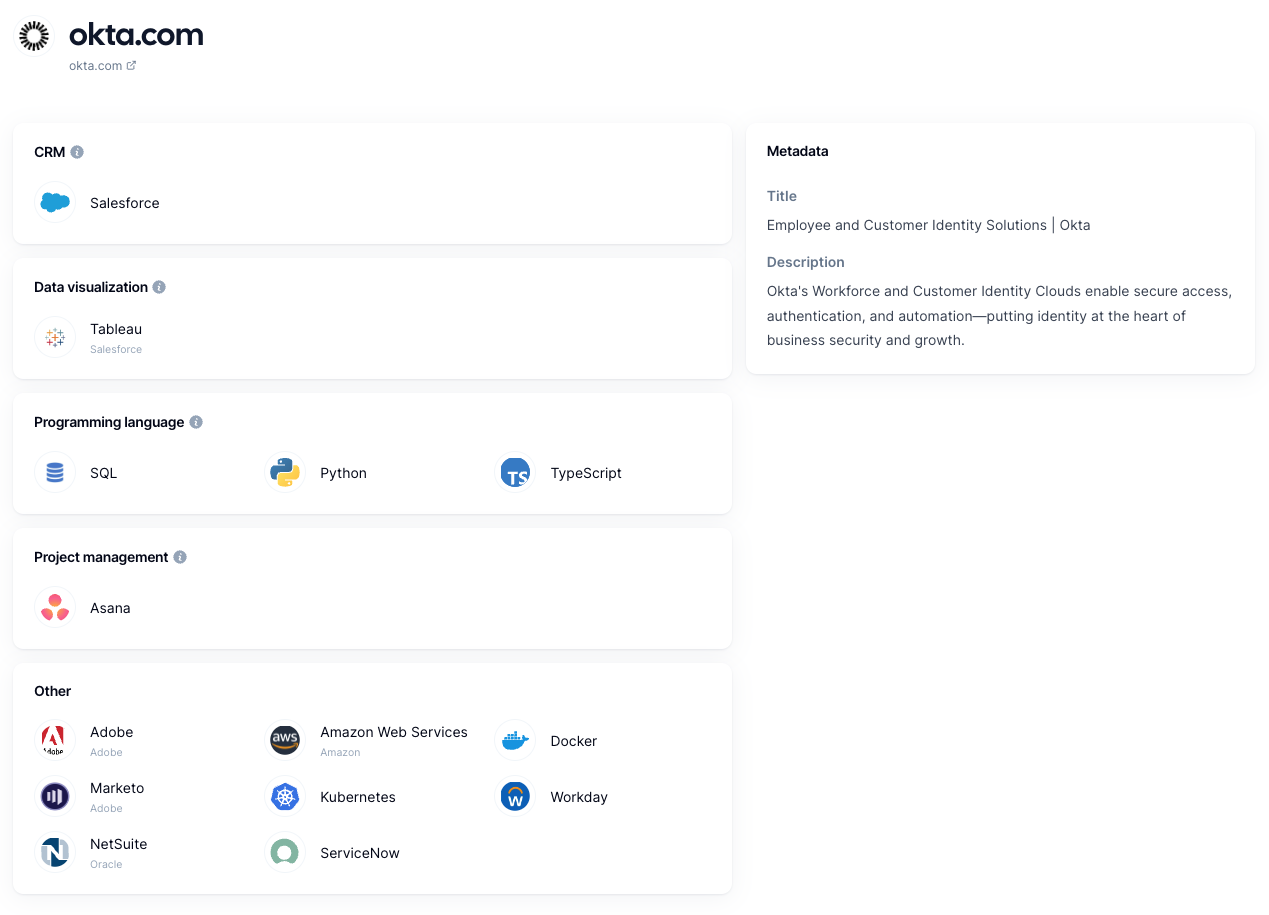Image resolution: width=1269 pixels, height=915 pixels.
Task: Click the SQL database icon
Action: (55, 473)
